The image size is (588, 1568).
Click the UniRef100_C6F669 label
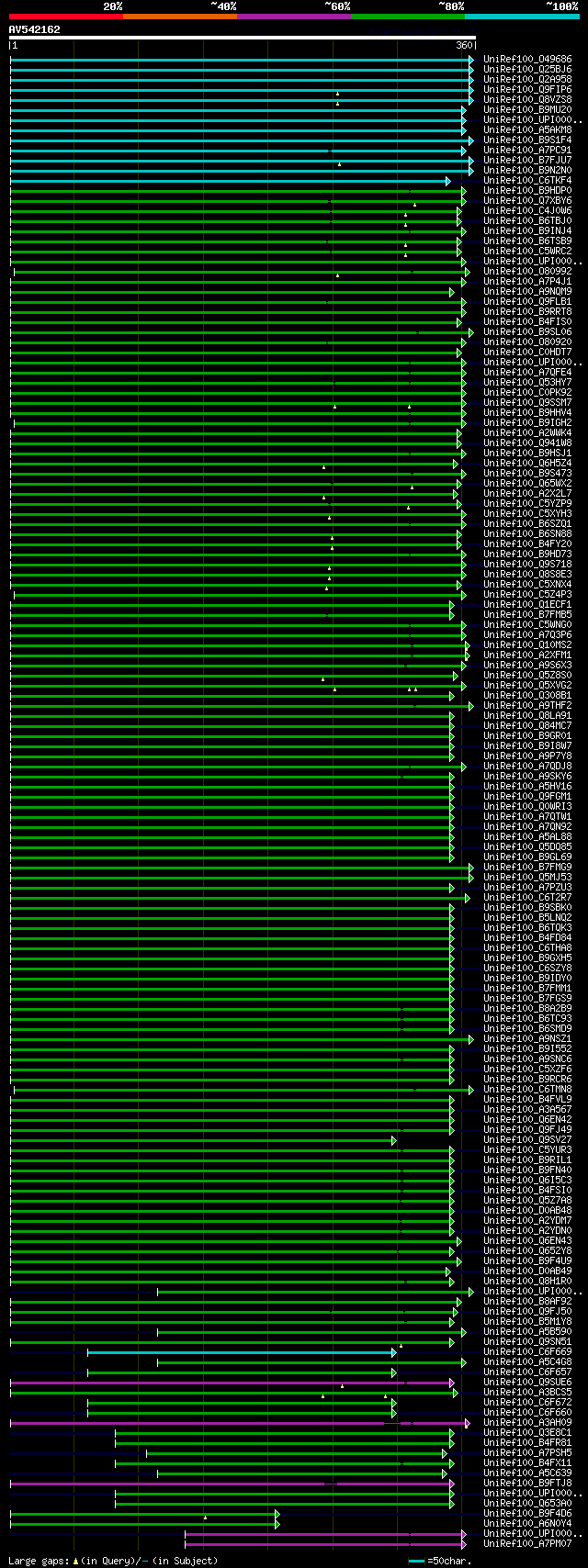coord(527,1352)
